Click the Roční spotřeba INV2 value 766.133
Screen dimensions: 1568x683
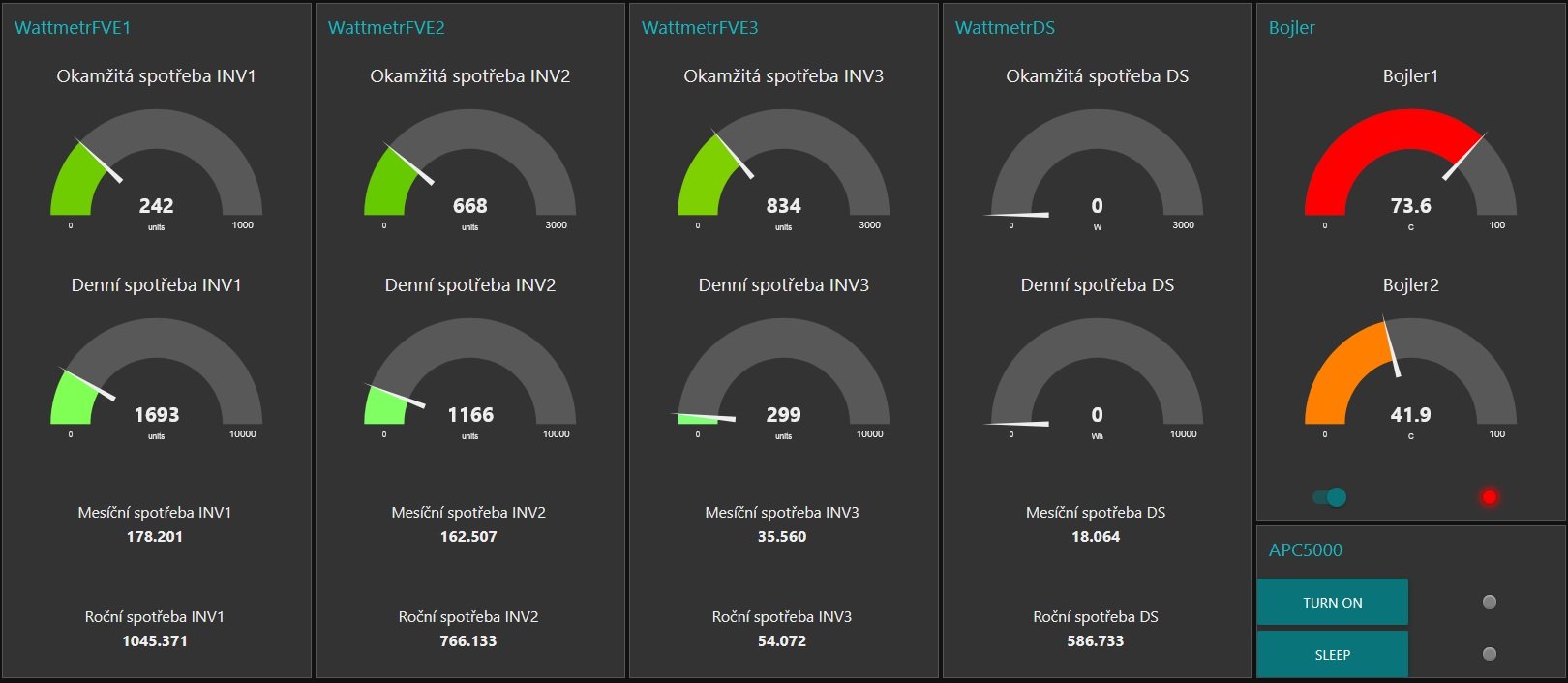pyautogui.click(x=468, y=640)
